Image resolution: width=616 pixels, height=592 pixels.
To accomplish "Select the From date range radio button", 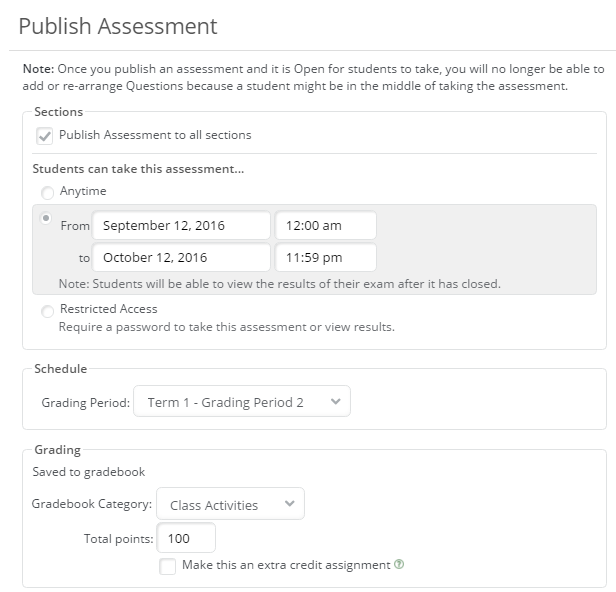I will pos(45,219).
